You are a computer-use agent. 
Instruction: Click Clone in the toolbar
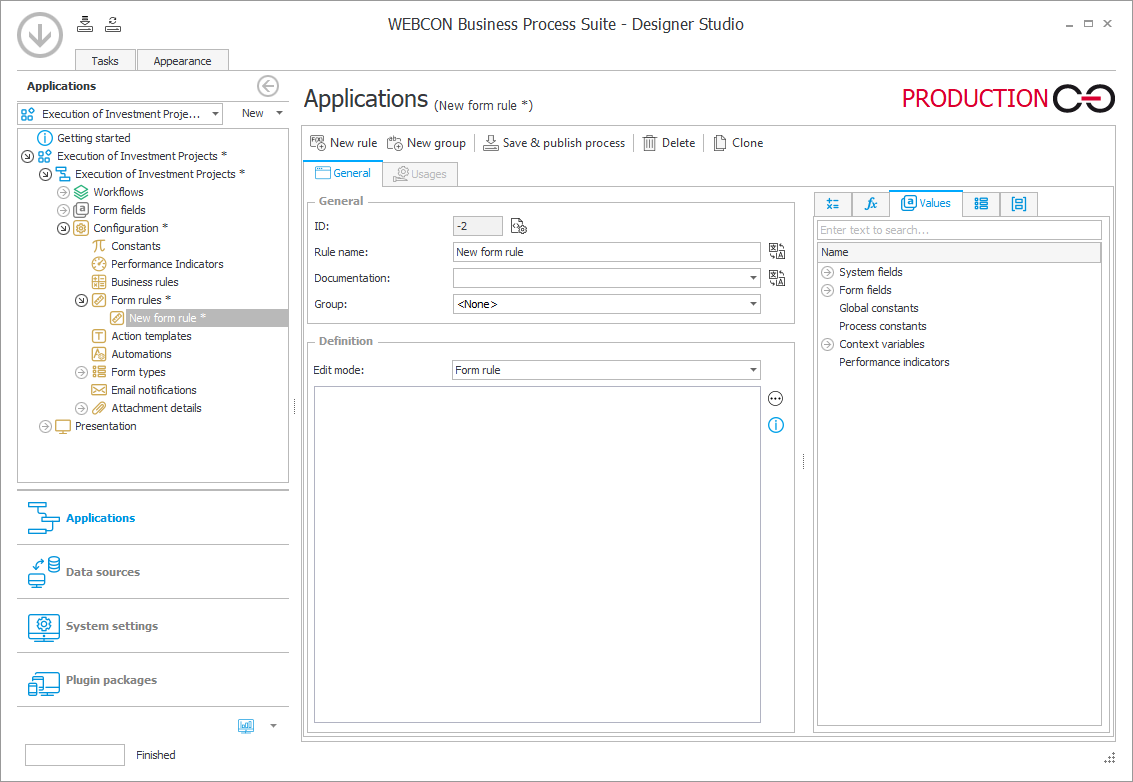(x=738, y=143)
